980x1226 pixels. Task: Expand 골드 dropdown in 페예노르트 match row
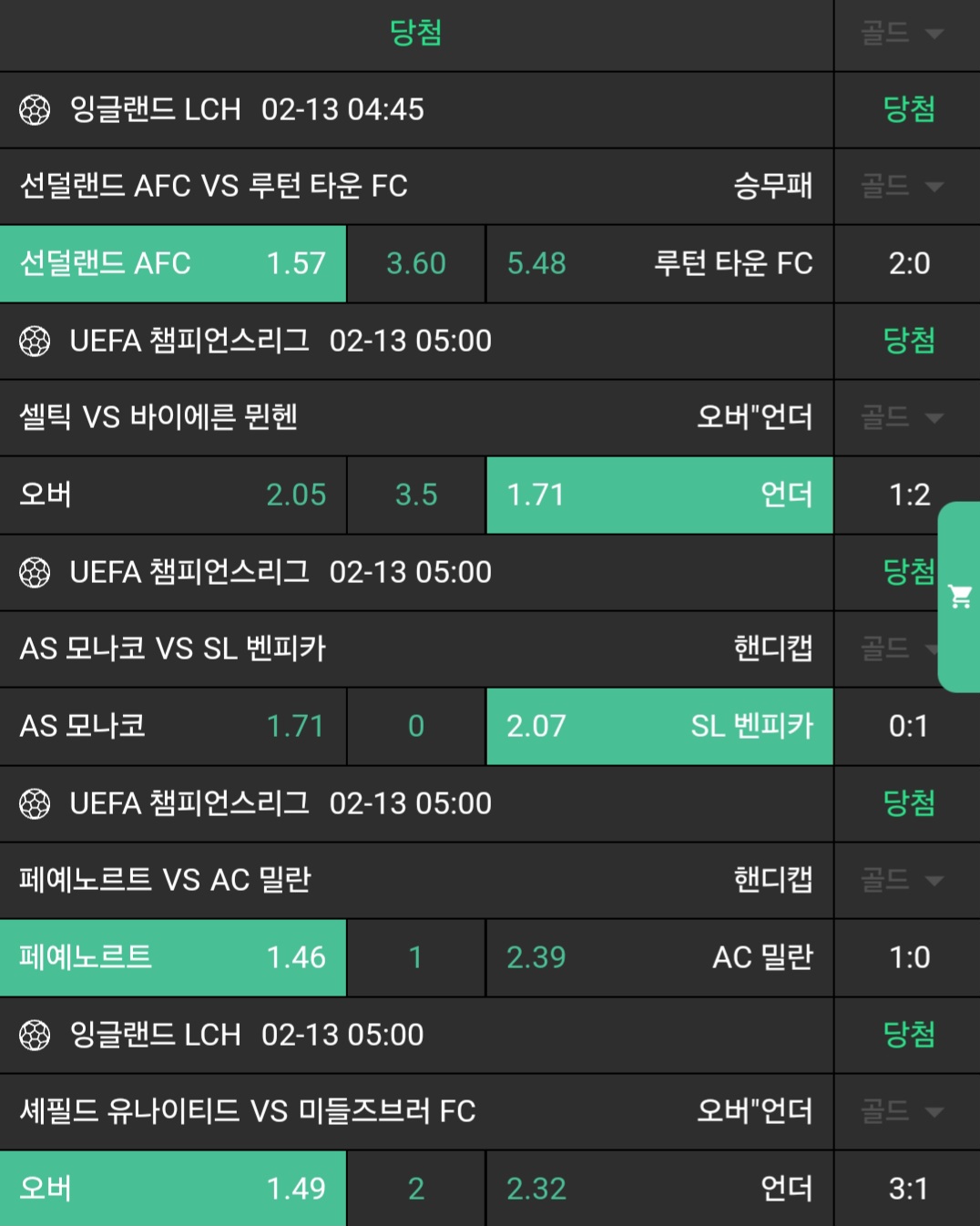coord(902,881)
